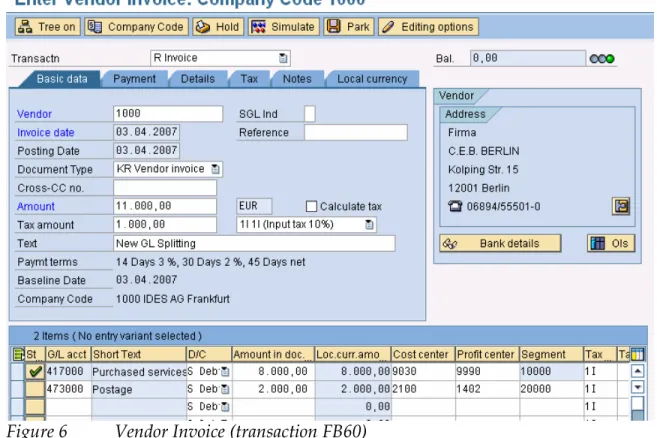Click Cost center cell 9030
Image resolution: width=657 pixels, height=438 pixels.
423,371
